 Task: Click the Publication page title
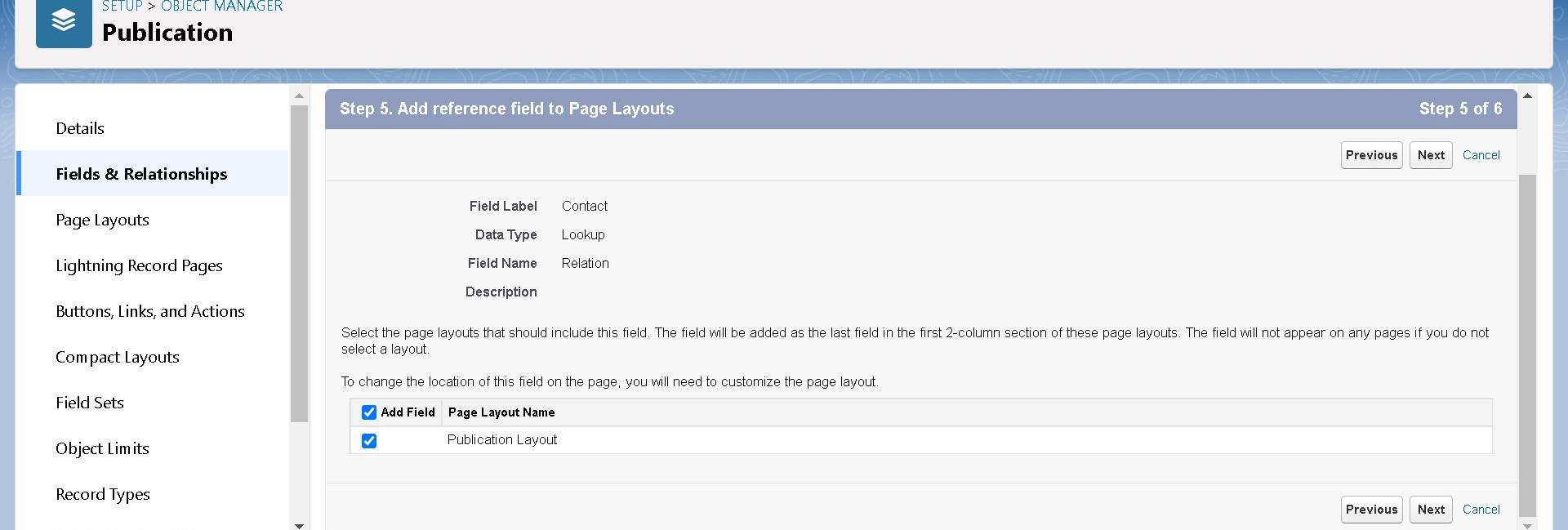167,32
